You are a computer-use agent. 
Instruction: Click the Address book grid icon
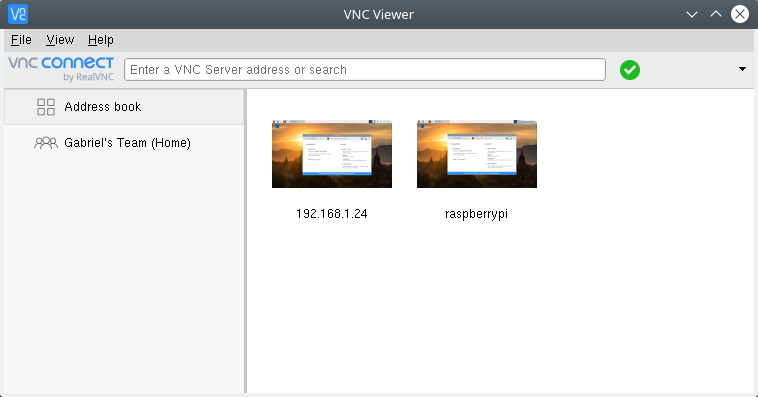pos(46,107)
